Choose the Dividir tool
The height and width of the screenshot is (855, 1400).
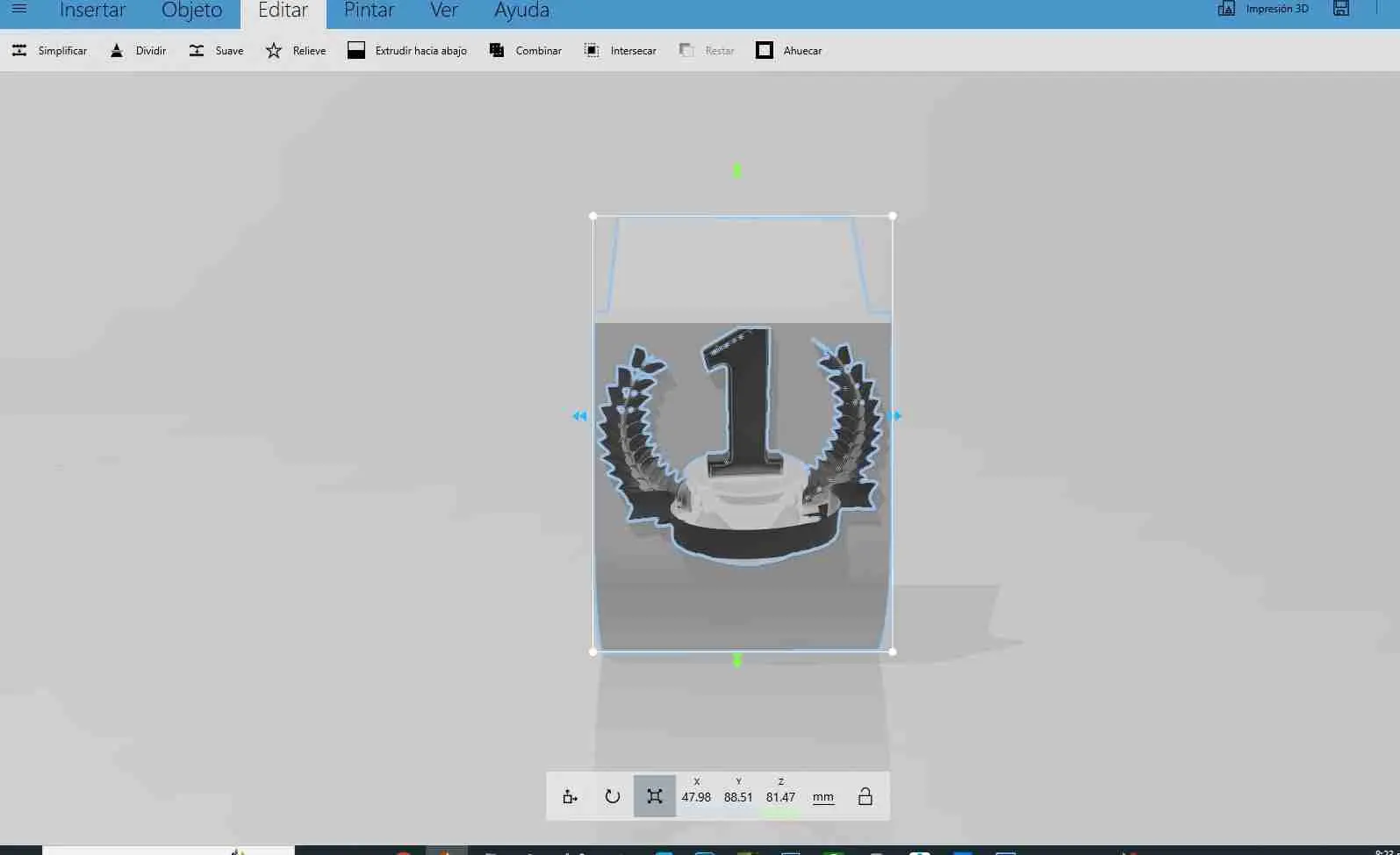(x=138, y=51)
